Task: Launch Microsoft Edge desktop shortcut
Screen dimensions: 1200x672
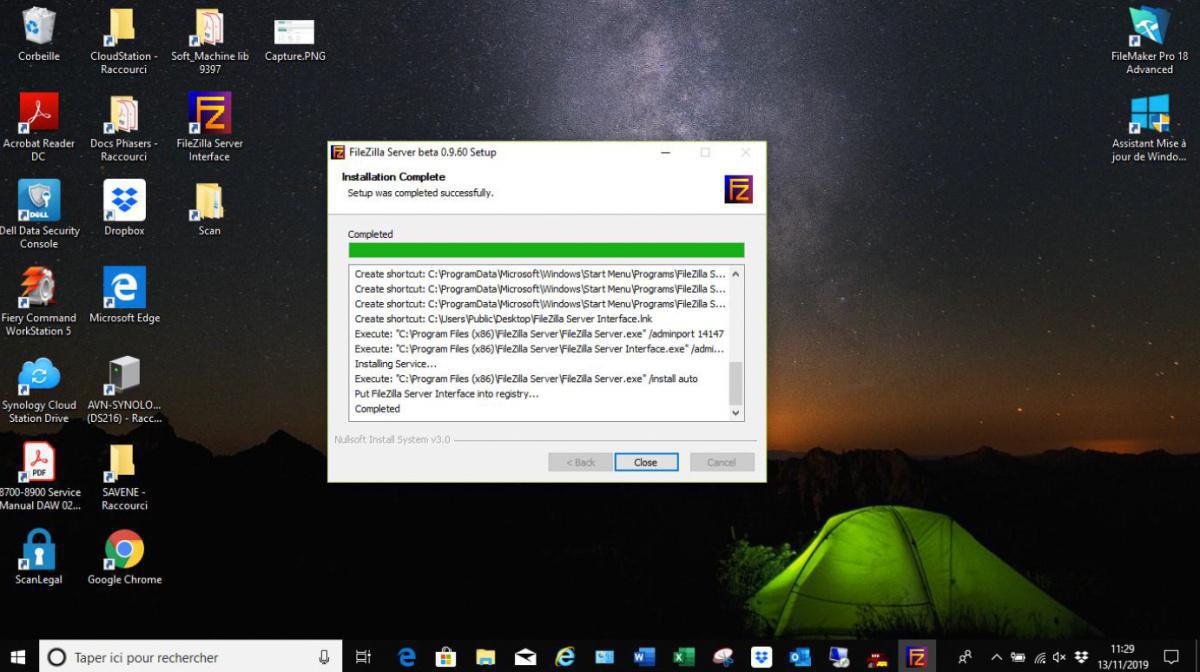Action: tap(124, 294)
